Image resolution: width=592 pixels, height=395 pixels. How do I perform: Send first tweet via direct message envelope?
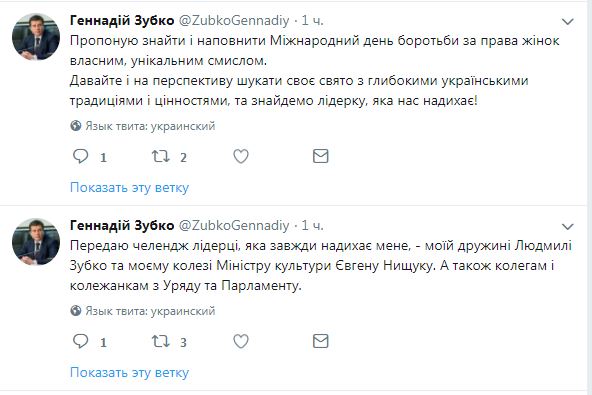pyautogui.click(x=321, y=156)
